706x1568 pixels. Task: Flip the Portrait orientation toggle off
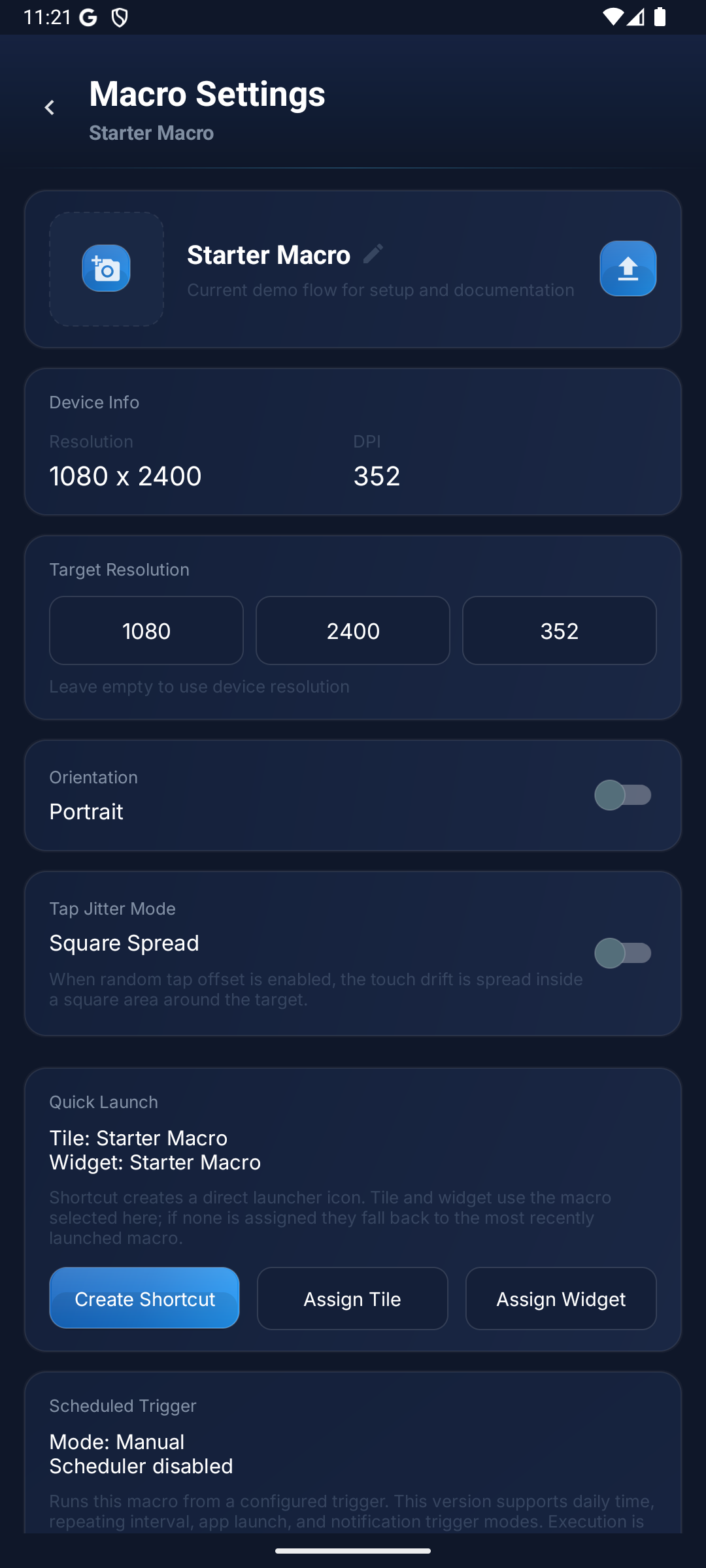[623, 795]
